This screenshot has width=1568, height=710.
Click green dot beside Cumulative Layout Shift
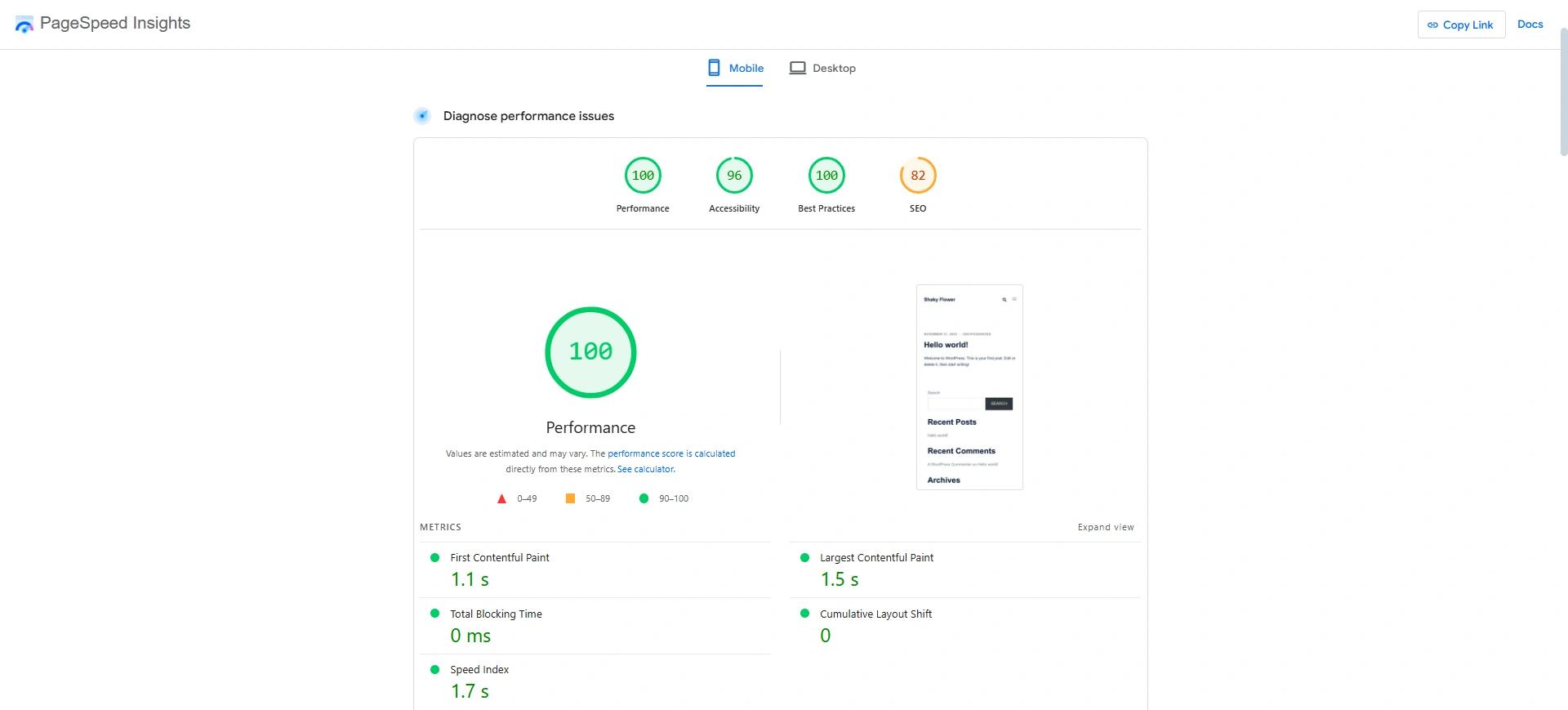click(x=804, y=614)
